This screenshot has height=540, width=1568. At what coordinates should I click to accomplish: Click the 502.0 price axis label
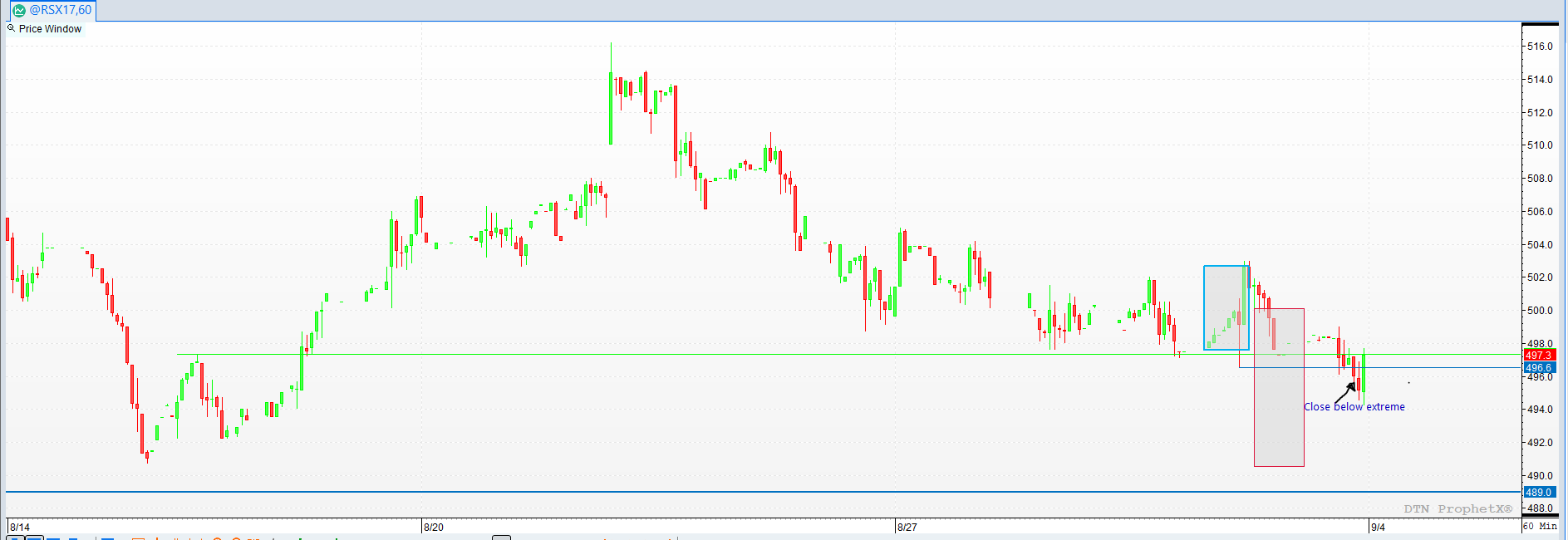point(1540,277)
